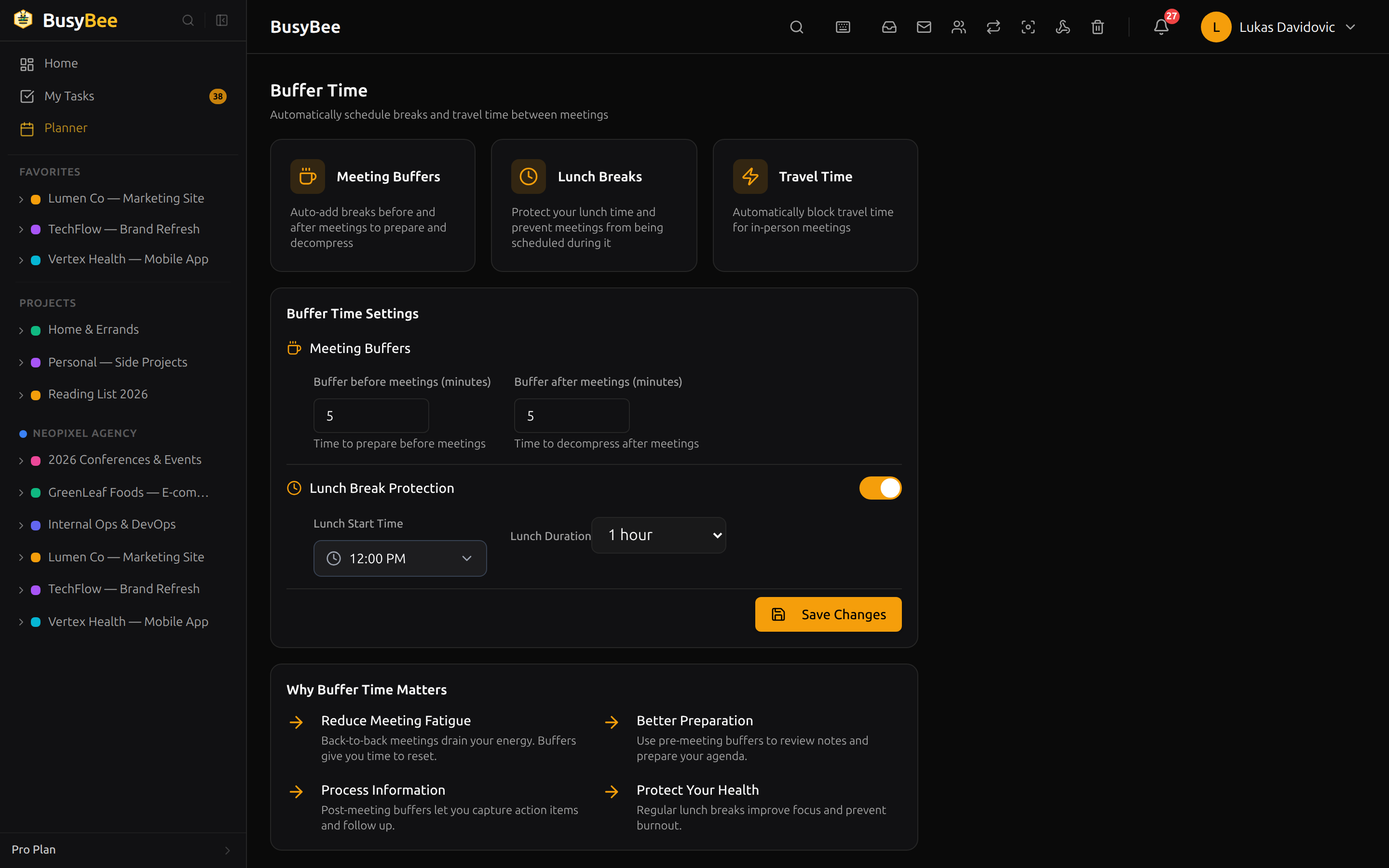Open My Tasks in sidebar
The height and width of the screenshot is (868, 1389).
(123, 96)
